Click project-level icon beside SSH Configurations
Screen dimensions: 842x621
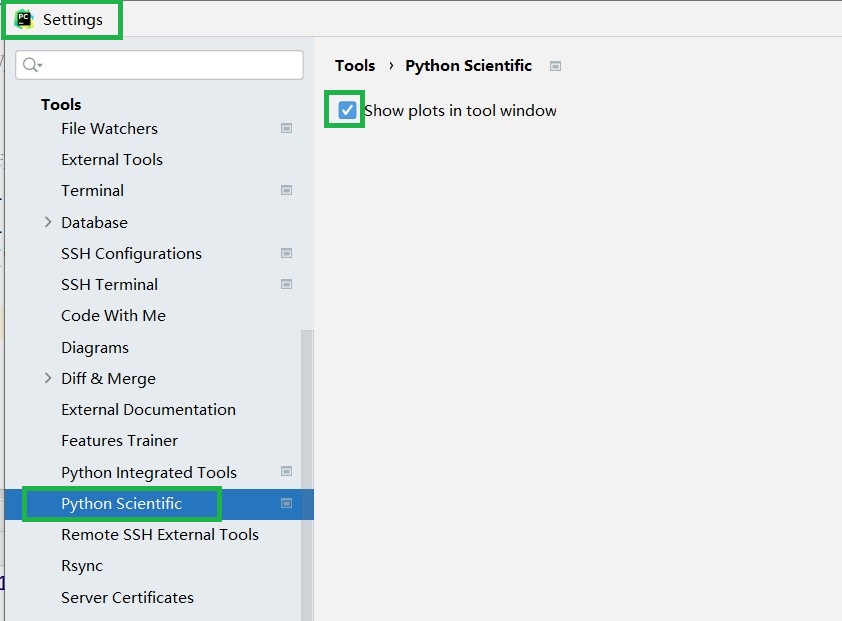pos(286,253)
